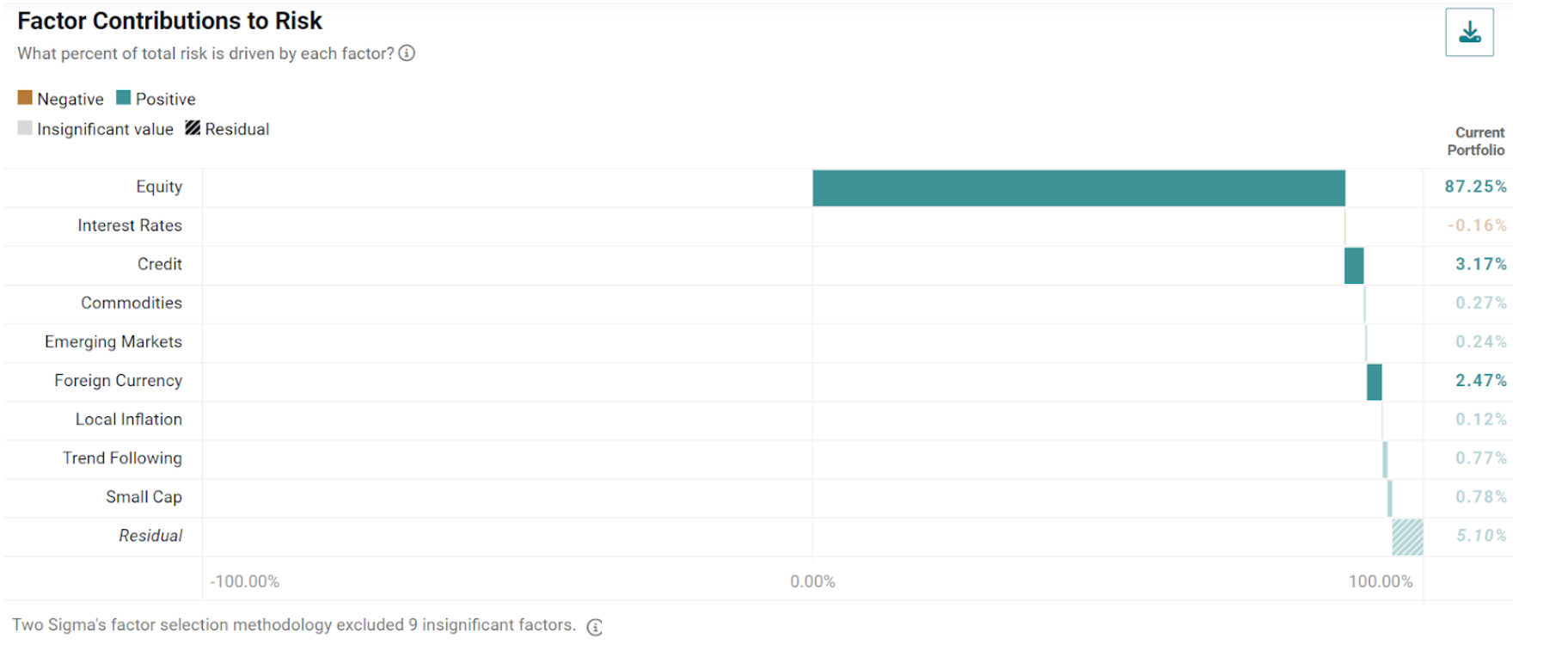Select the hatched Residual bar
1568x657 pixels.
coord(1408,537)
